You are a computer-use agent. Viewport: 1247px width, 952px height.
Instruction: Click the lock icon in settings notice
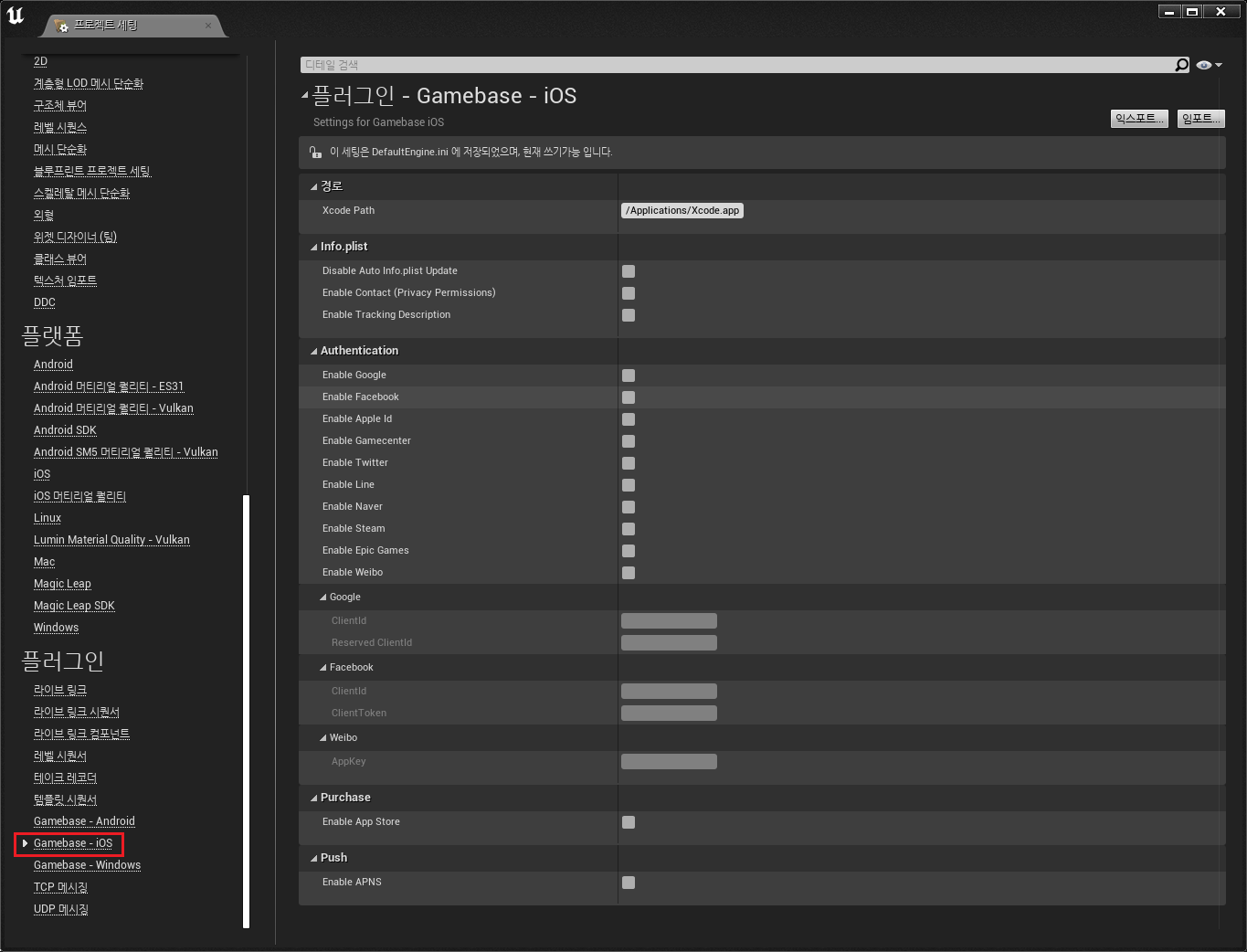point(315,153)
